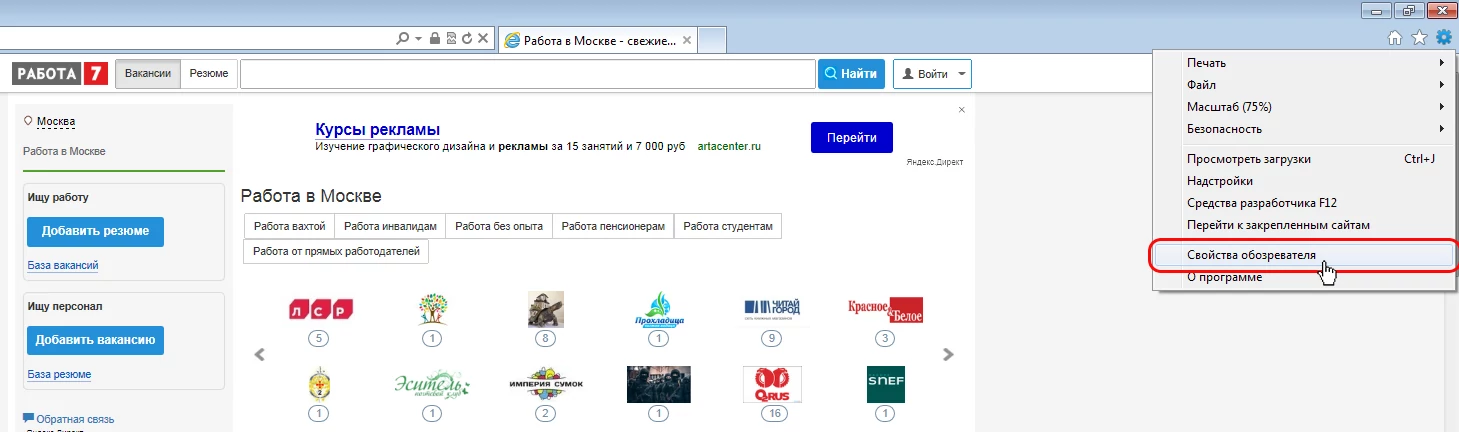1459x432 pixels.
Task: Click the gear Tools icon
Action: pyautogui.click(x=1443, y=39)
